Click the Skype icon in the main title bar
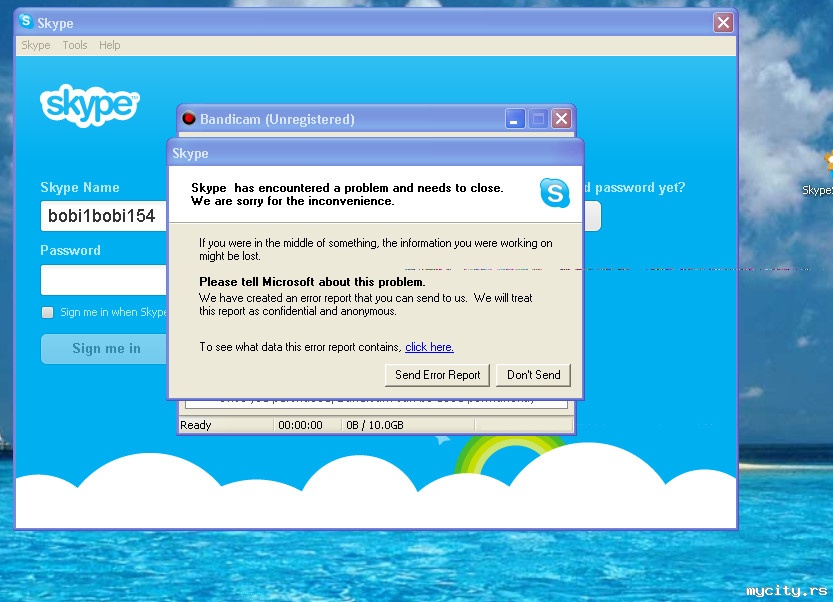 coord(26,21)
